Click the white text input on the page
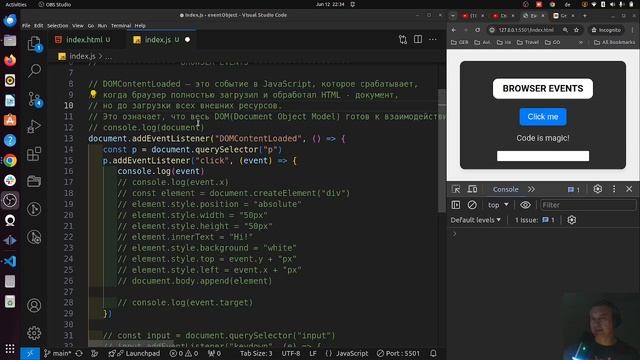Image resolution: width=640 pixels, height=360 pixels. [543, 156]
